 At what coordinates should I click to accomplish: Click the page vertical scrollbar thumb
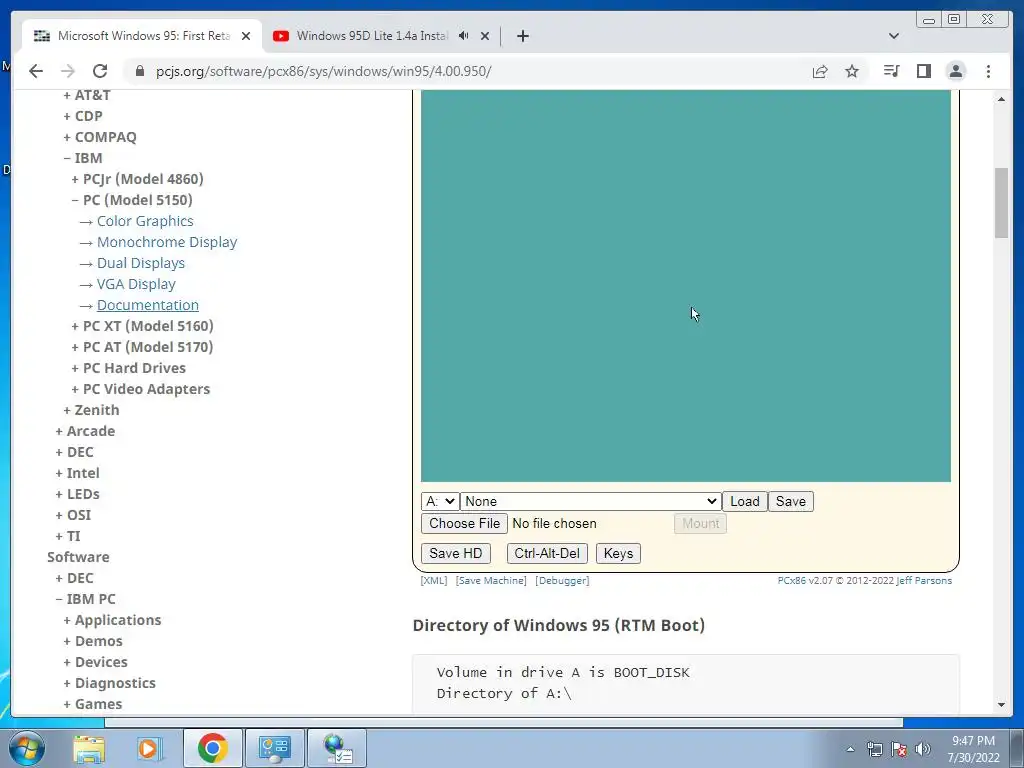pos(1001,203)
